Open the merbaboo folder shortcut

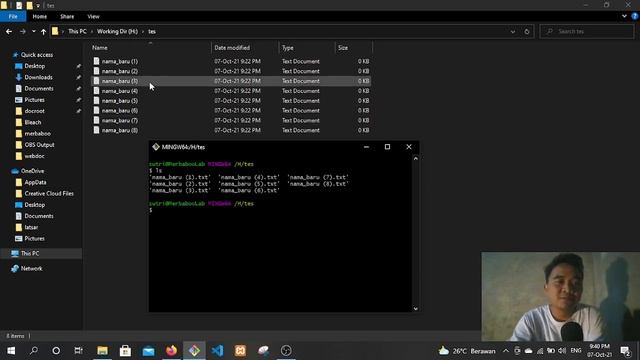[37, 133]
